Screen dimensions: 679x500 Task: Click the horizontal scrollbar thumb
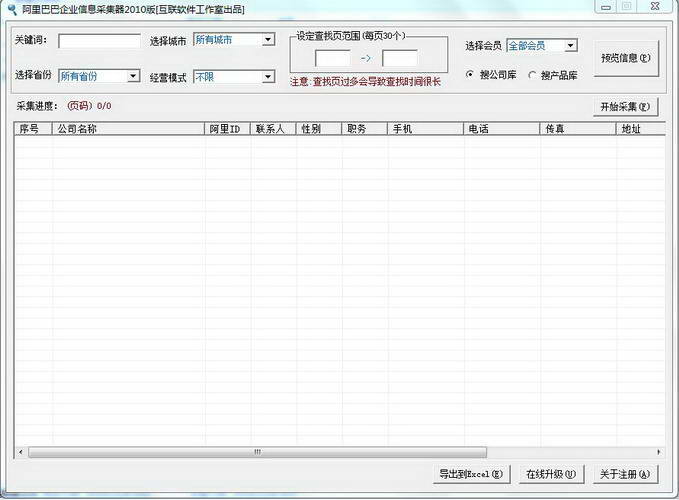257,452
